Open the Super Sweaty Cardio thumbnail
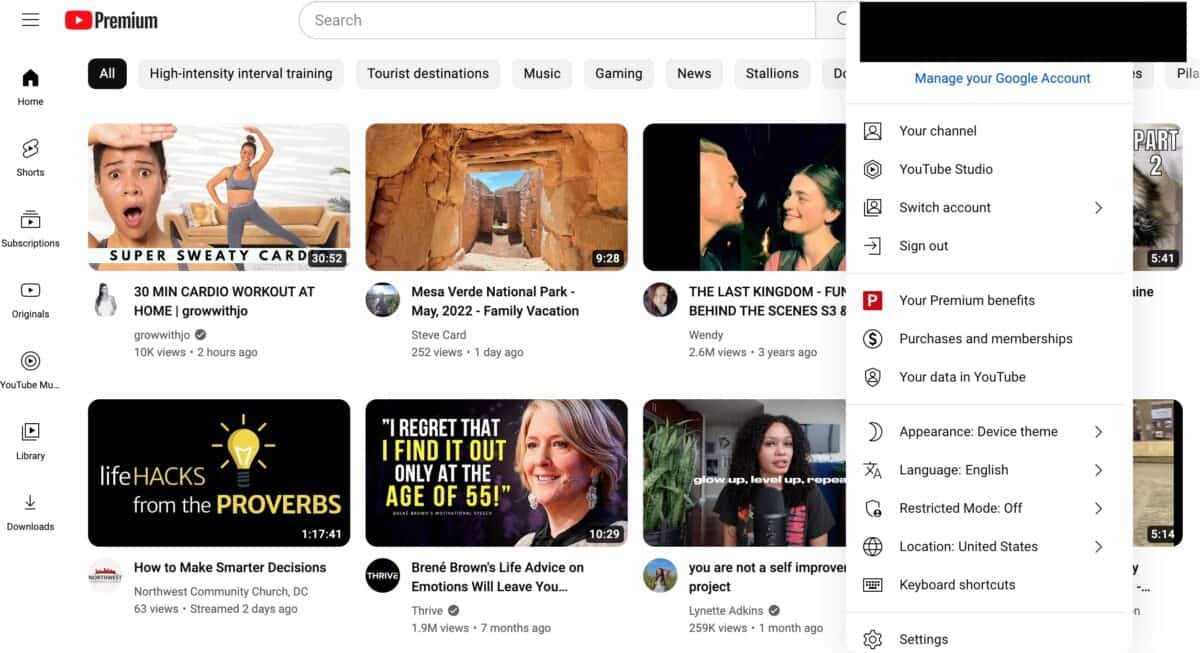Viewport: 1200px width, 653px height. (219, 197)
